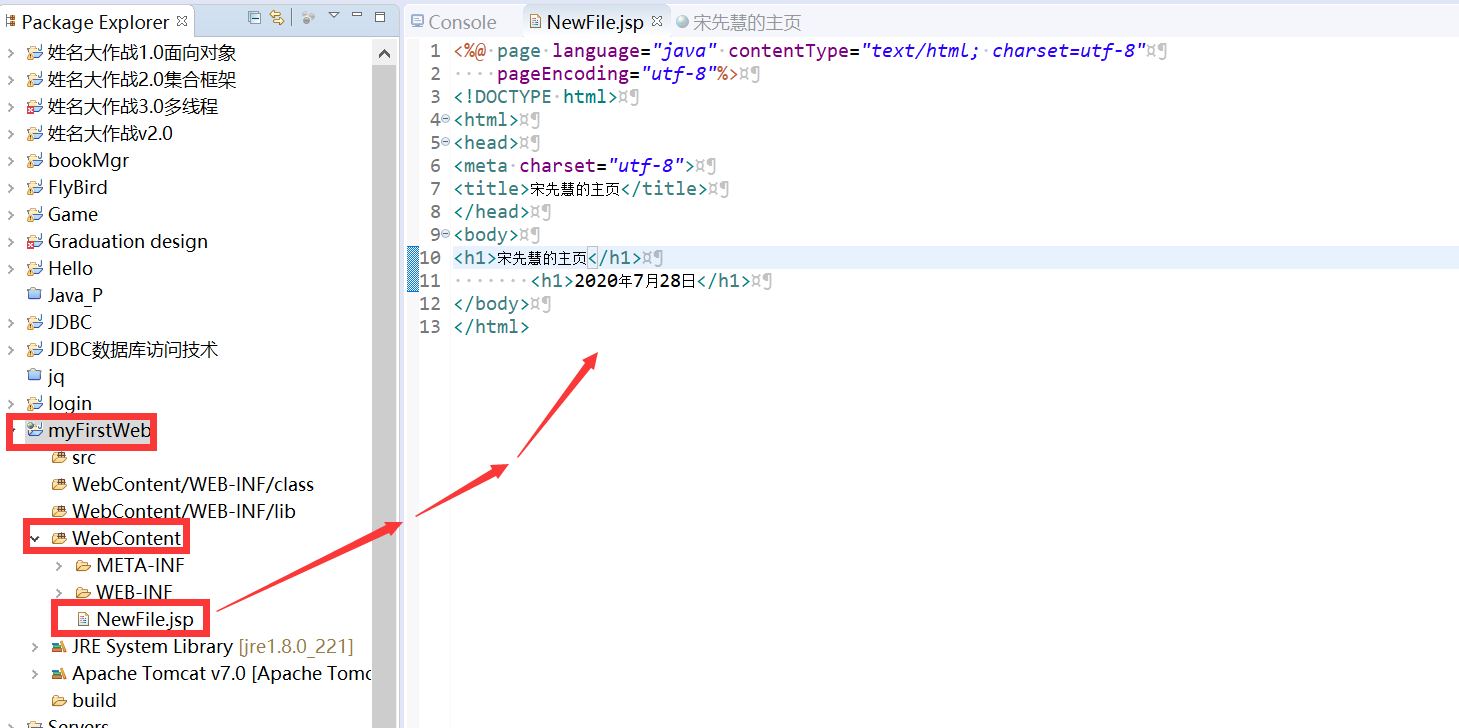
Task: Click the Hello project icon
Action: coord(35,269)
